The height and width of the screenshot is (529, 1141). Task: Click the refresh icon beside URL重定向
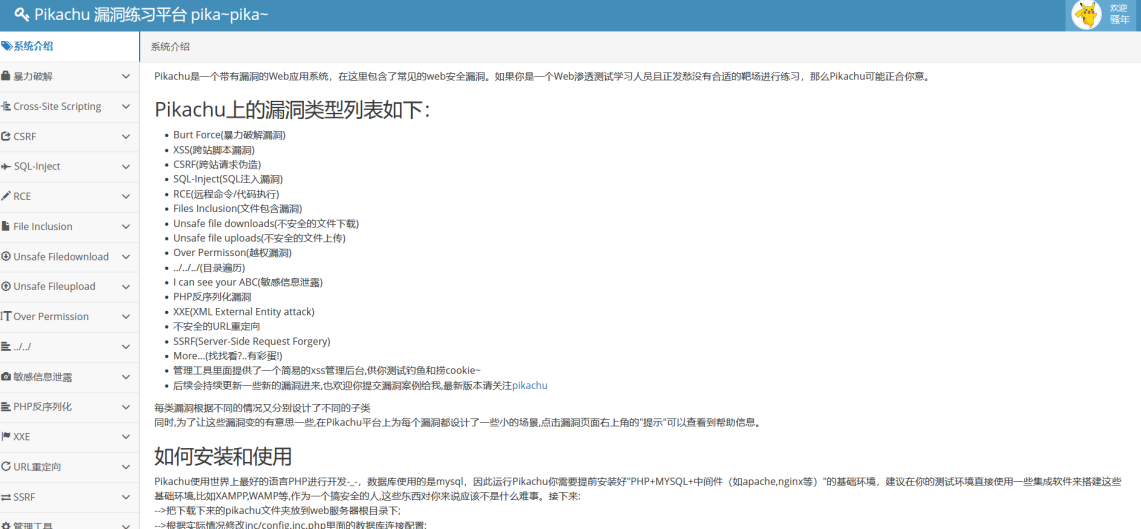coord(6,466)
